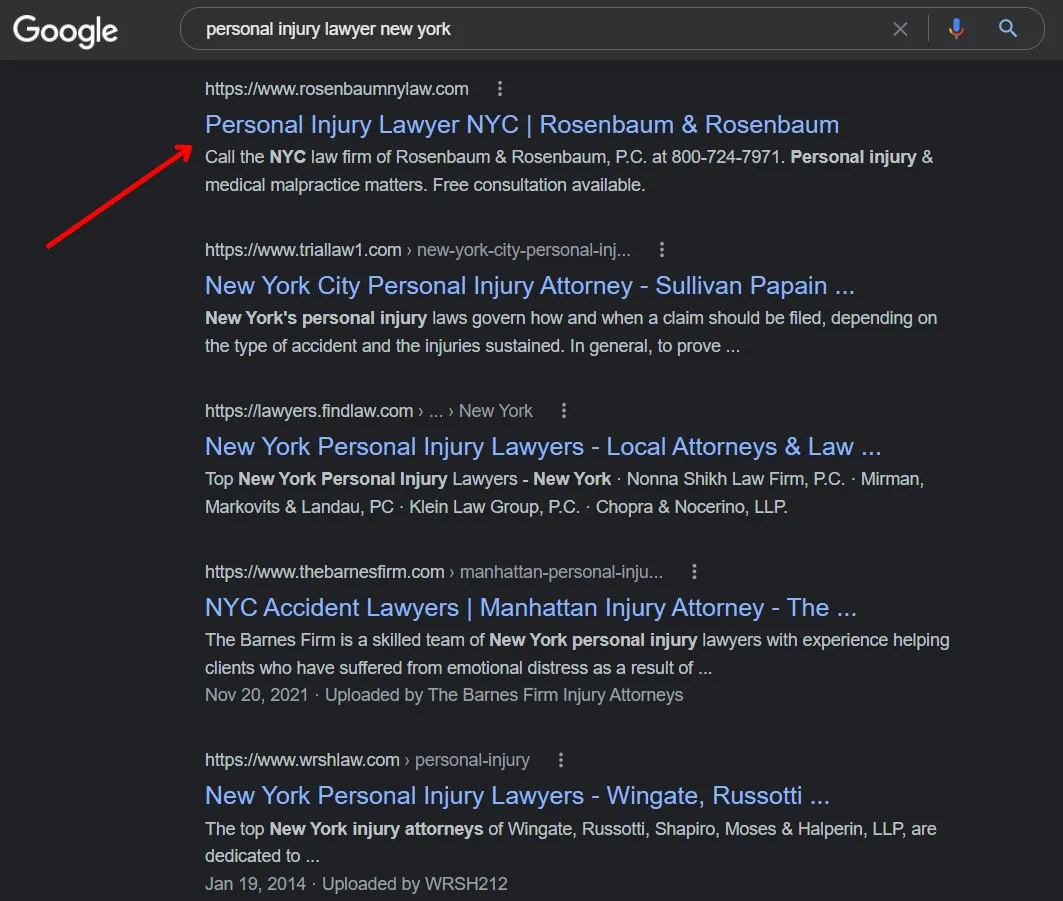This screenshot has height=901, width=1063.
Task: Click the https://www.thebarnesfirm.com URL breadcrumb
Action: coord(434,572)
